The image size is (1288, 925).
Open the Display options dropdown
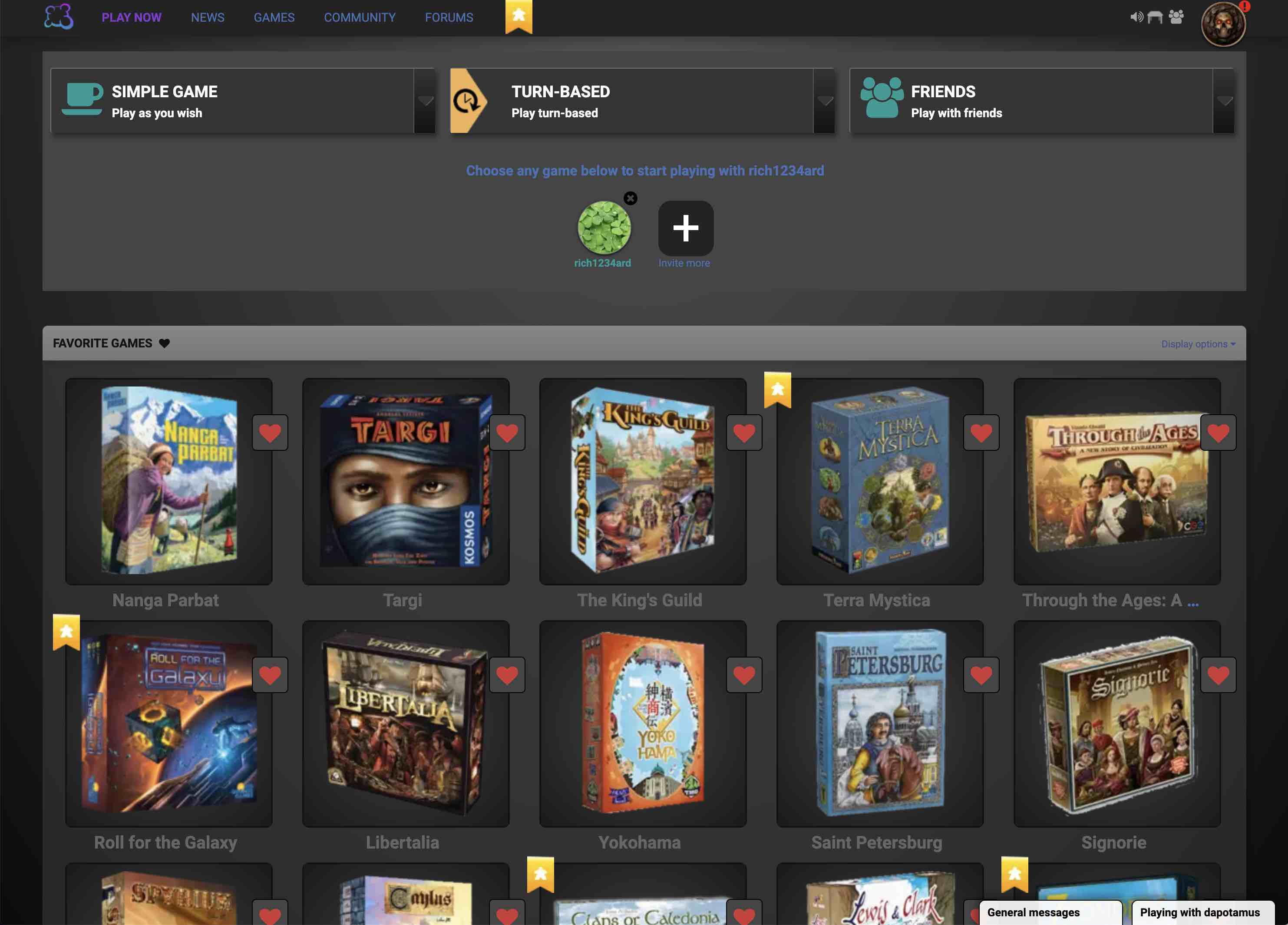(x=1198, y=344)
